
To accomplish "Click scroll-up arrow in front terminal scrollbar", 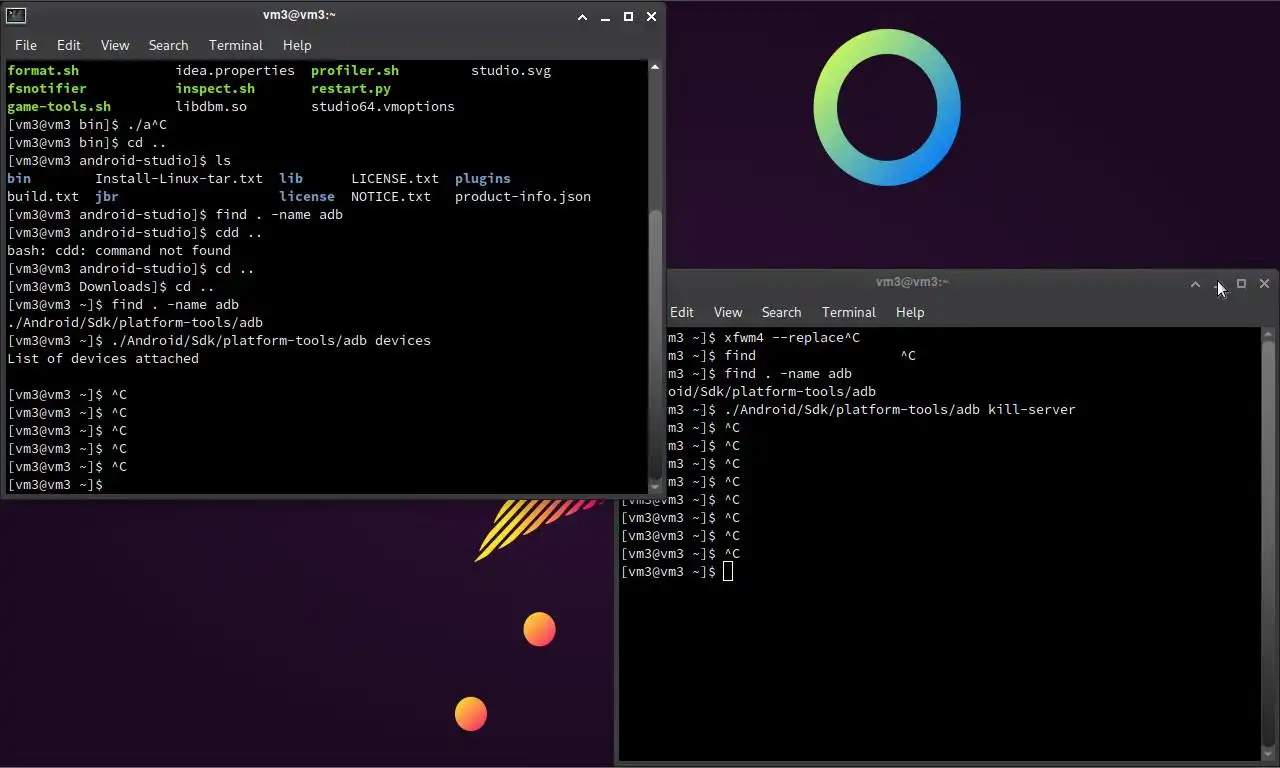I will coord(655,68).
